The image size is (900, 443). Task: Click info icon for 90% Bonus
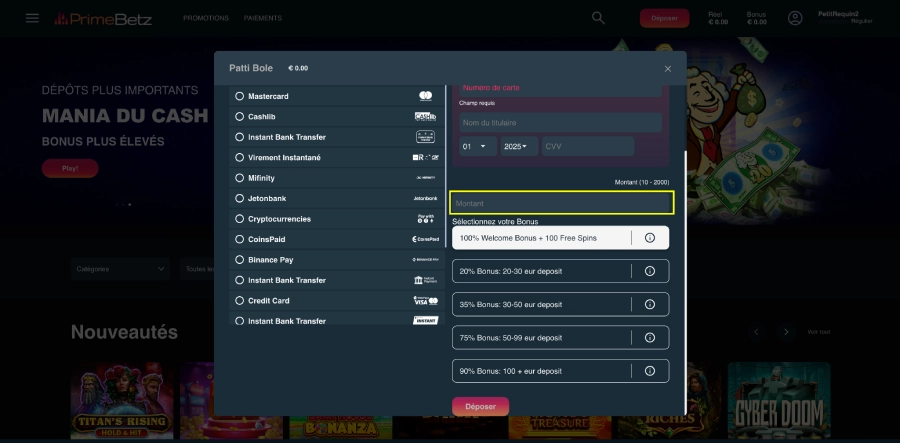click(x=649, y=370)
